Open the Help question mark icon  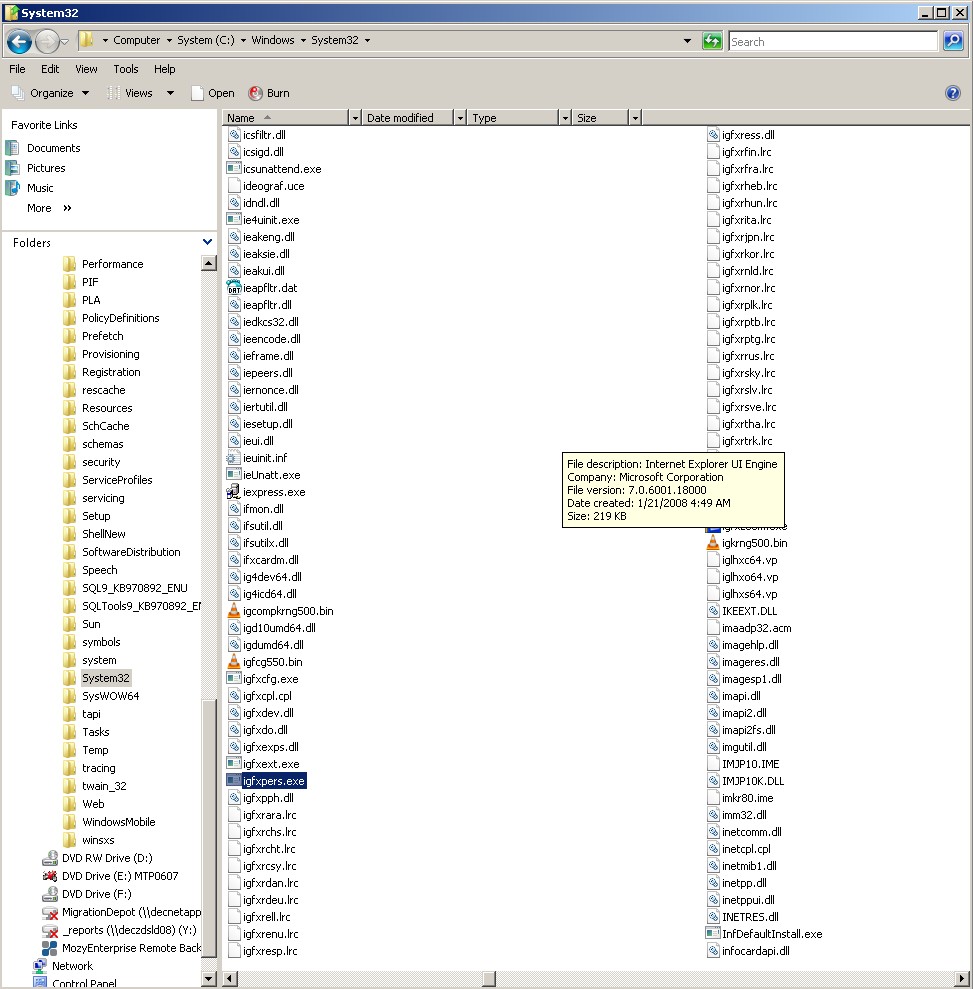[952, 93]
